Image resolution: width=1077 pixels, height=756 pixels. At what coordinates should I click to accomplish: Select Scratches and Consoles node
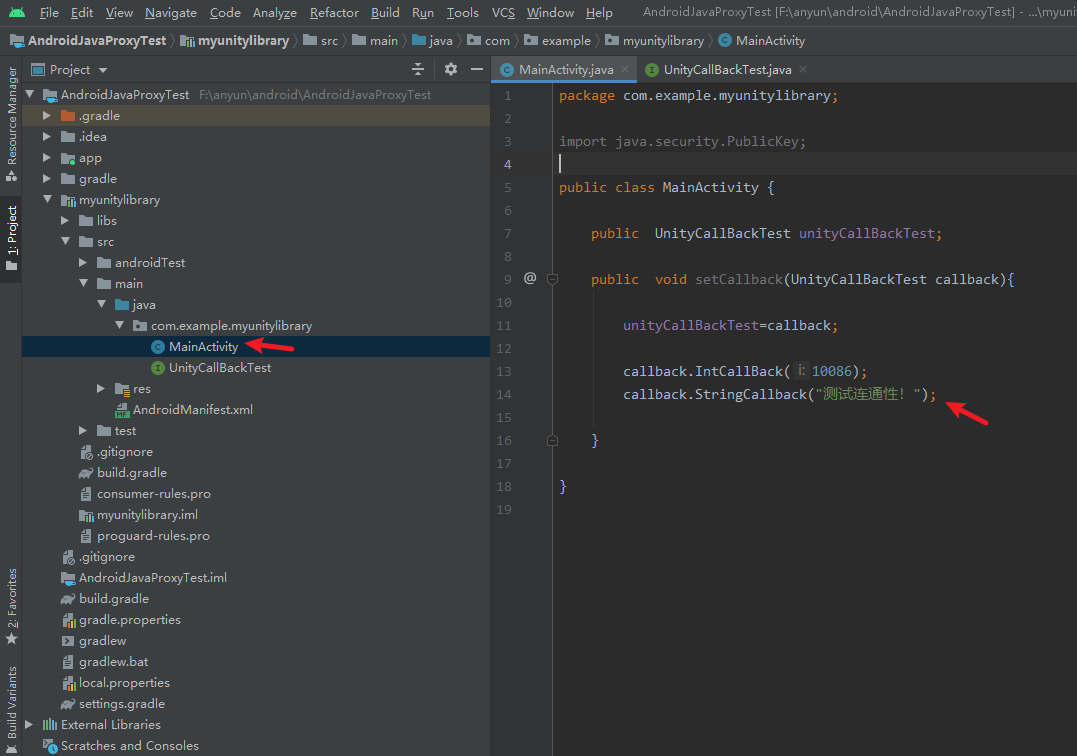[x=129, y=746]
